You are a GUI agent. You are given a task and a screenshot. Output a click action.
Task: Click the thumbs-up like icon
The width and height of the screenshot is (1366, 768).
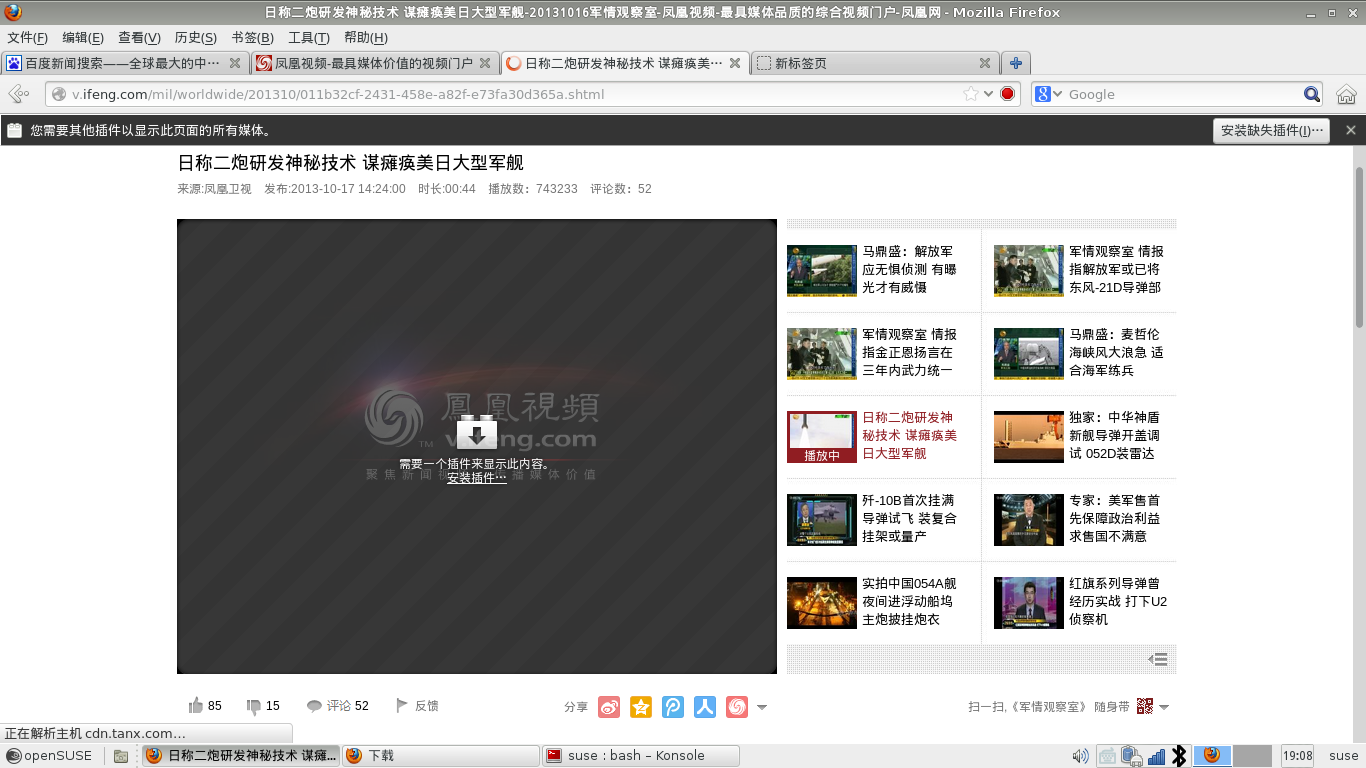196,705
